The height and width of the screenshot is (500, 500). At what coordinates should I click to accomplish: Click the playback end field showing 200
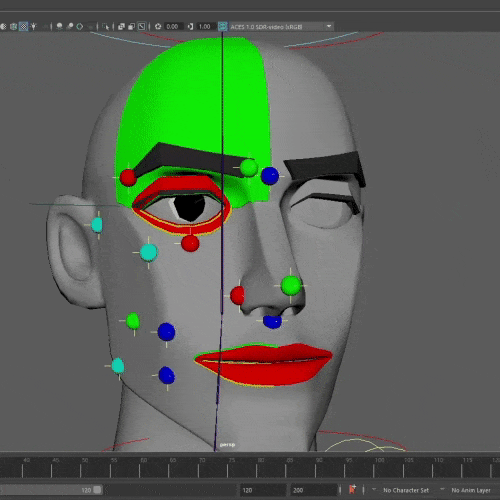313,490
